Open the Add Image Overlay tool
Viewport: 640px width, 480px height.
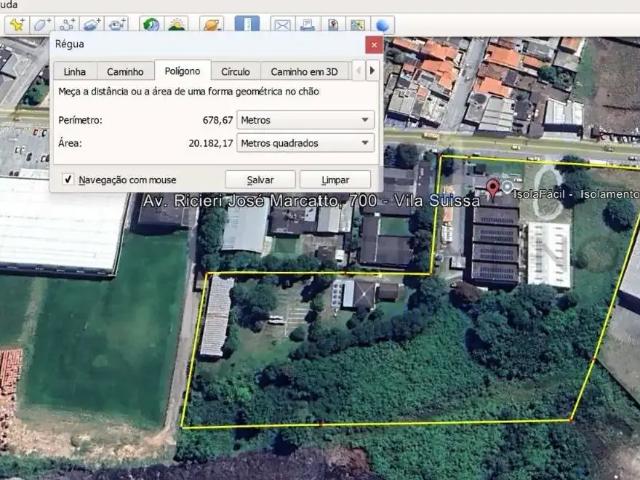click(93, 24)
